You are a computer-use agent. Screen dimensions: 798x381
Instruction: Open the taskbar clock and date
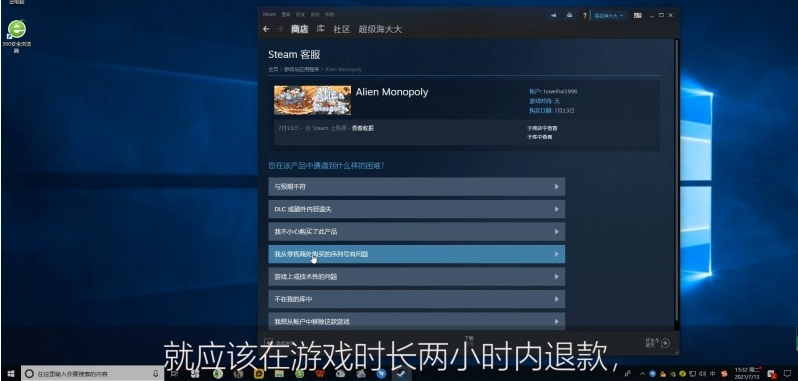(x=747, y=374)
